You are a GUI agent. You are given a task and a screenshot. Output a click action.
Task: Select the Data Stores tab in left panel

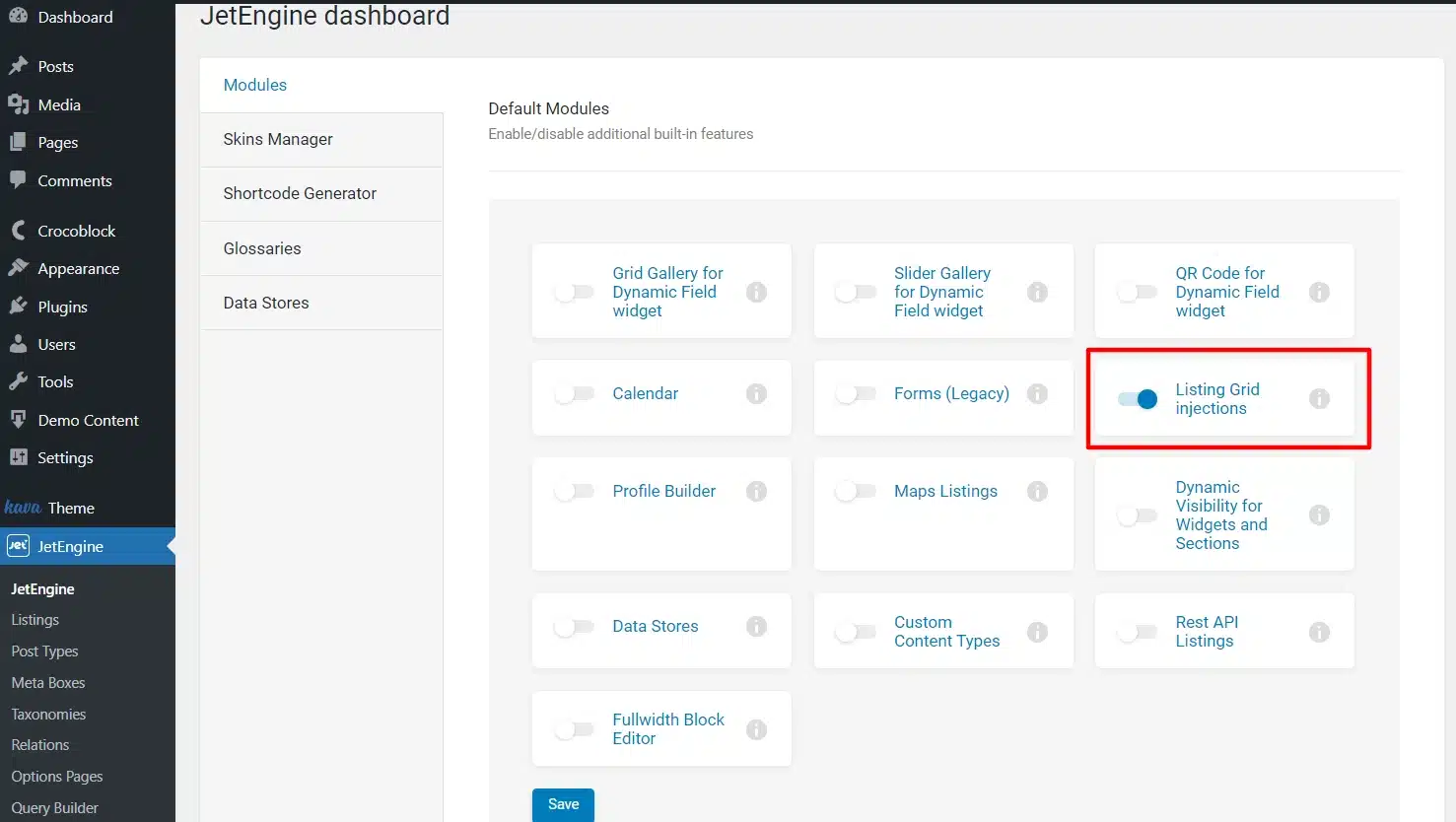[x=321, y=303]
